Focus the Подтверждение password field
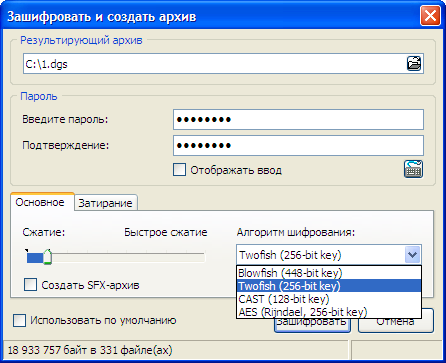The image size is (446, 363). pyautogui.click(x=298, y=145)
